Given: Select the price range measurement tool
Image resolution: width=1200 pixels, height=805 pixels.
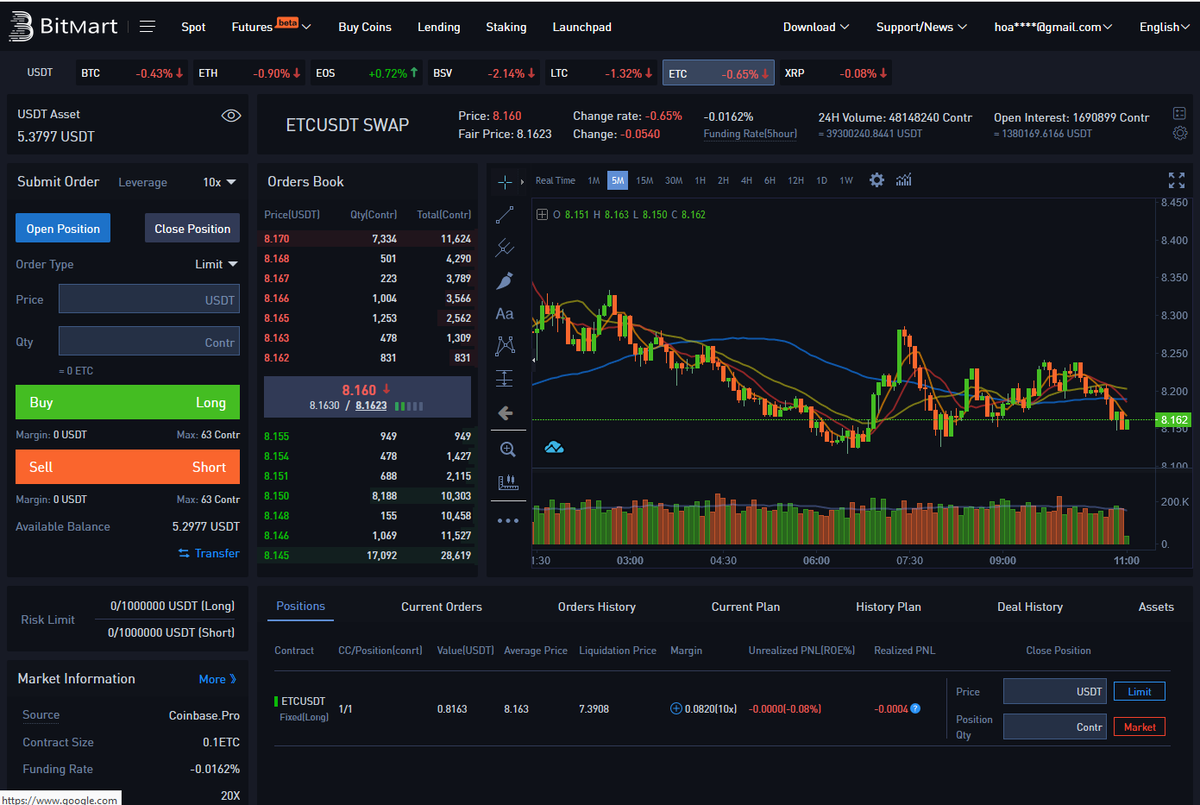Looking at the screenshot, I should pyautogui.click(x=505, y=379).
